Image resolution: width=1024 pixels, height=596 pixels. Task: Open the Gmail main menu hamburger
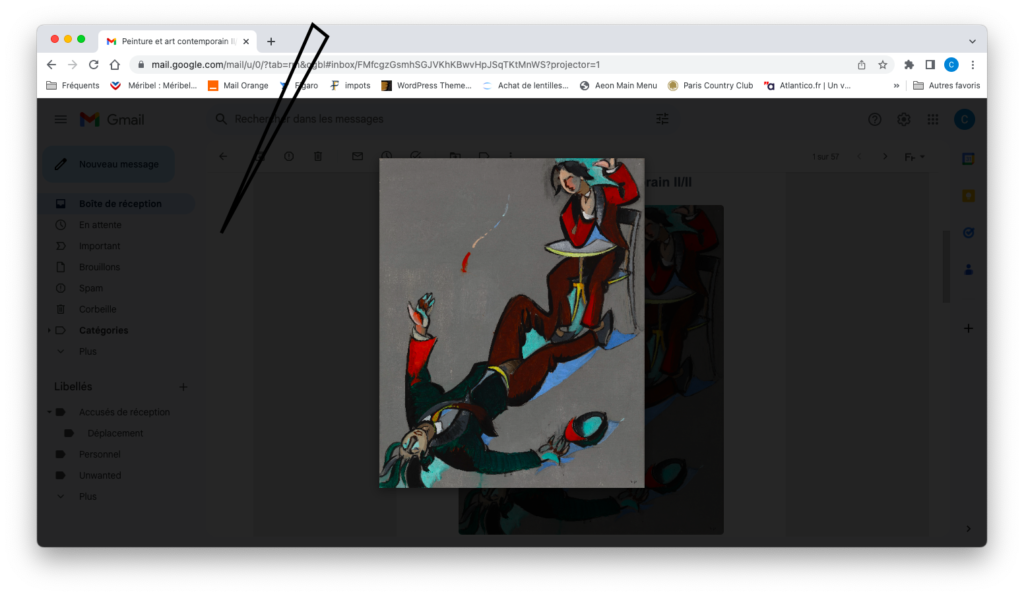(x=60, y=119)
